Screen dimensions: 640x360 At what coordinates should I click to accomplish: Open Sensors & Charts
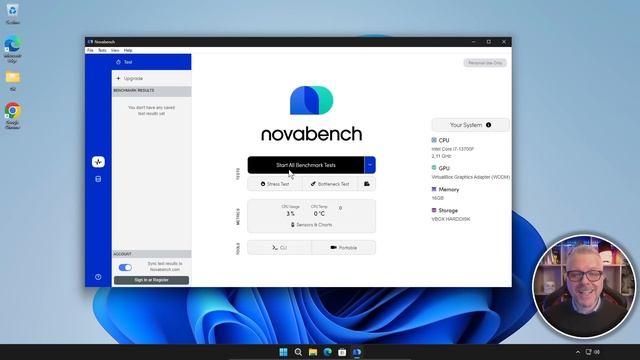click(311, 225)
